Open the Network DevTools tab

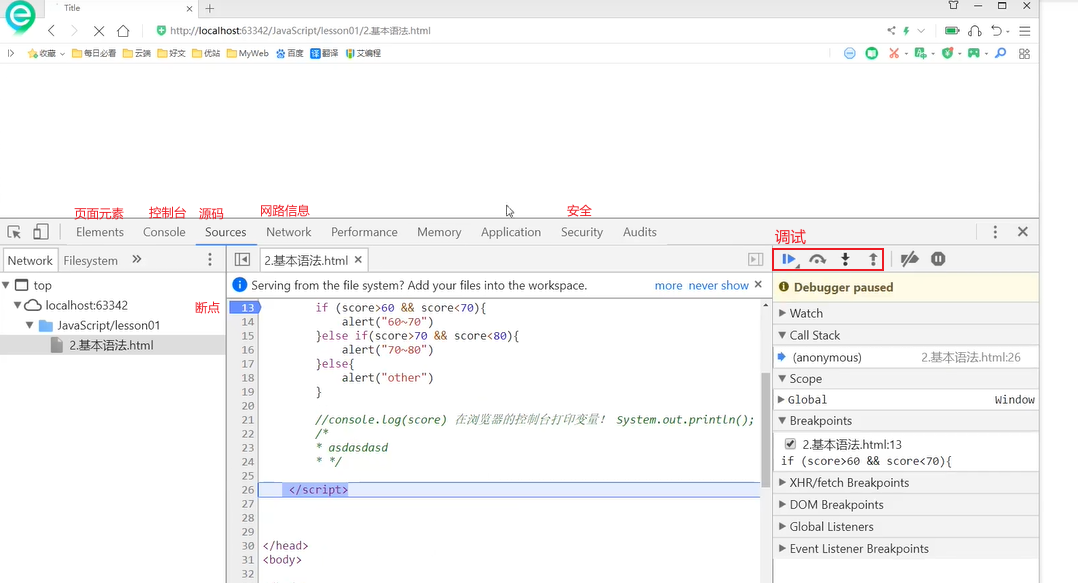click(289, 232)
